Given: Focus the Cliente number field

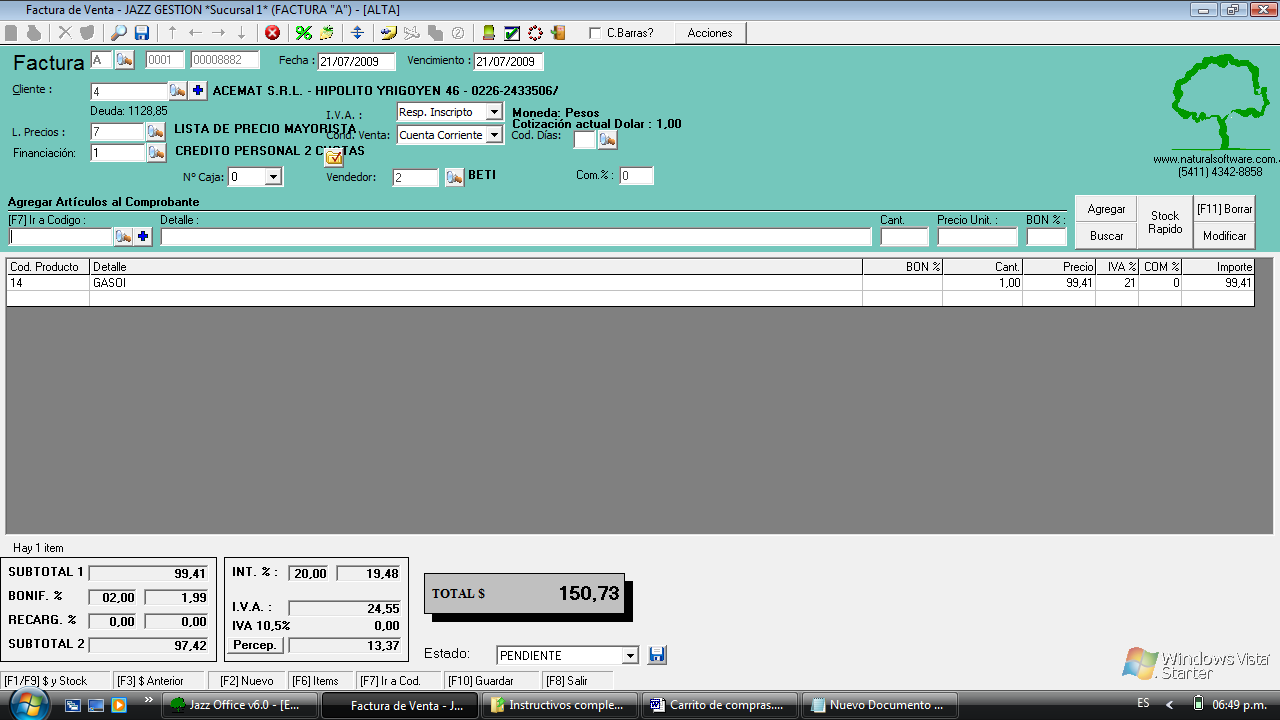Looking at the screenshot, I should 128,91.
